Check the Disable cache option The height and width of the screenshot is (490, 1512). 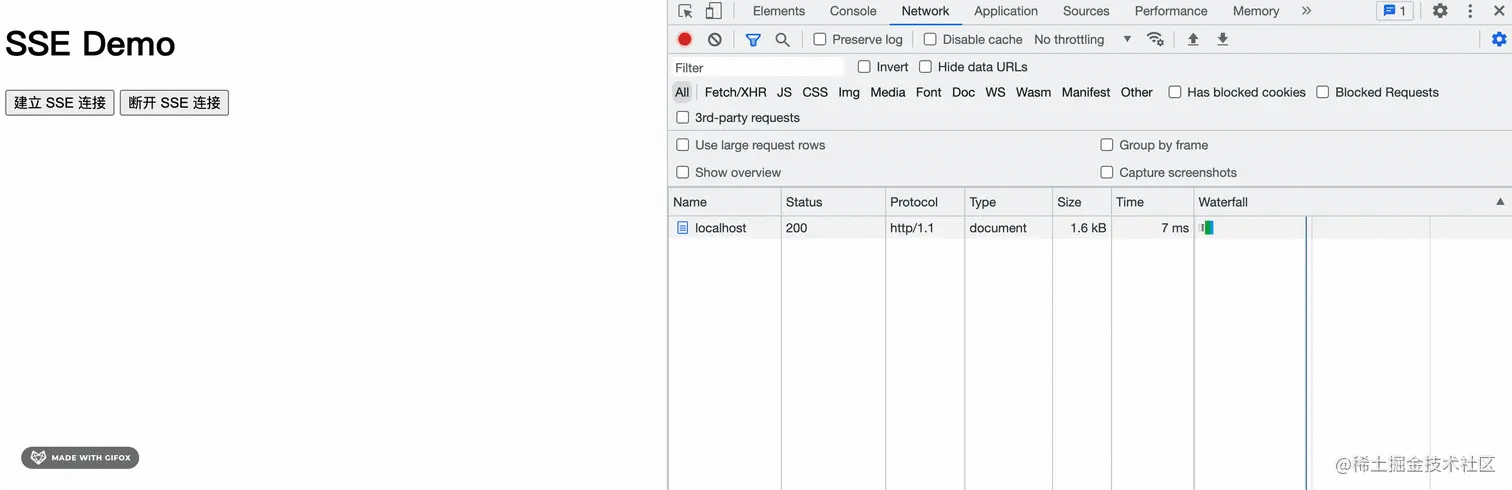tap(930, 39)
